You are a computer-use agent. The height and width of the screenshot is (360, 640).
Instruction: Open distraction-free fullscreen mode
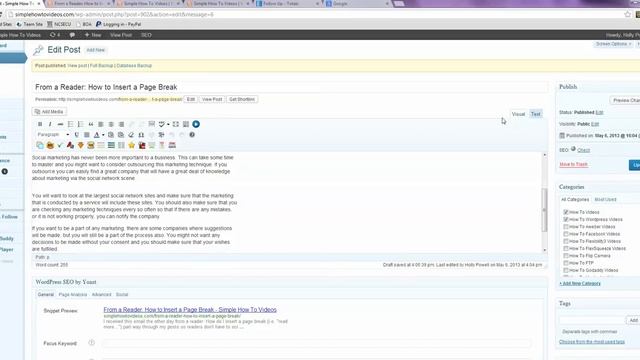176,124
